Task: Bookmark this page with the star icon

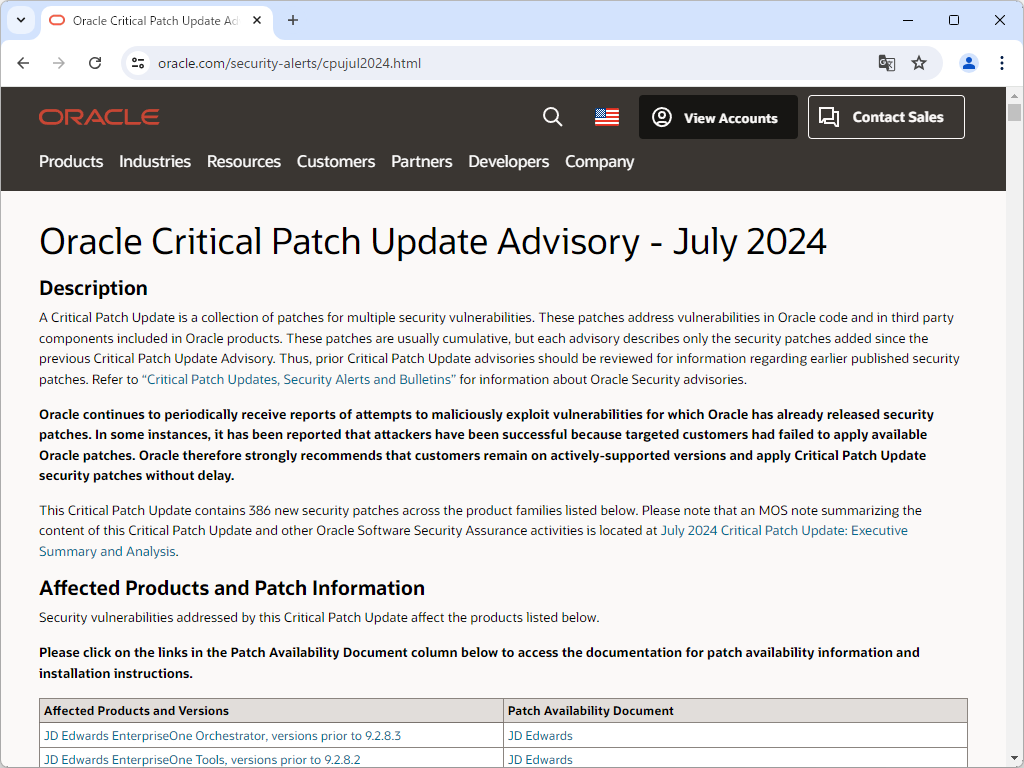Action: tap(919, 62)
